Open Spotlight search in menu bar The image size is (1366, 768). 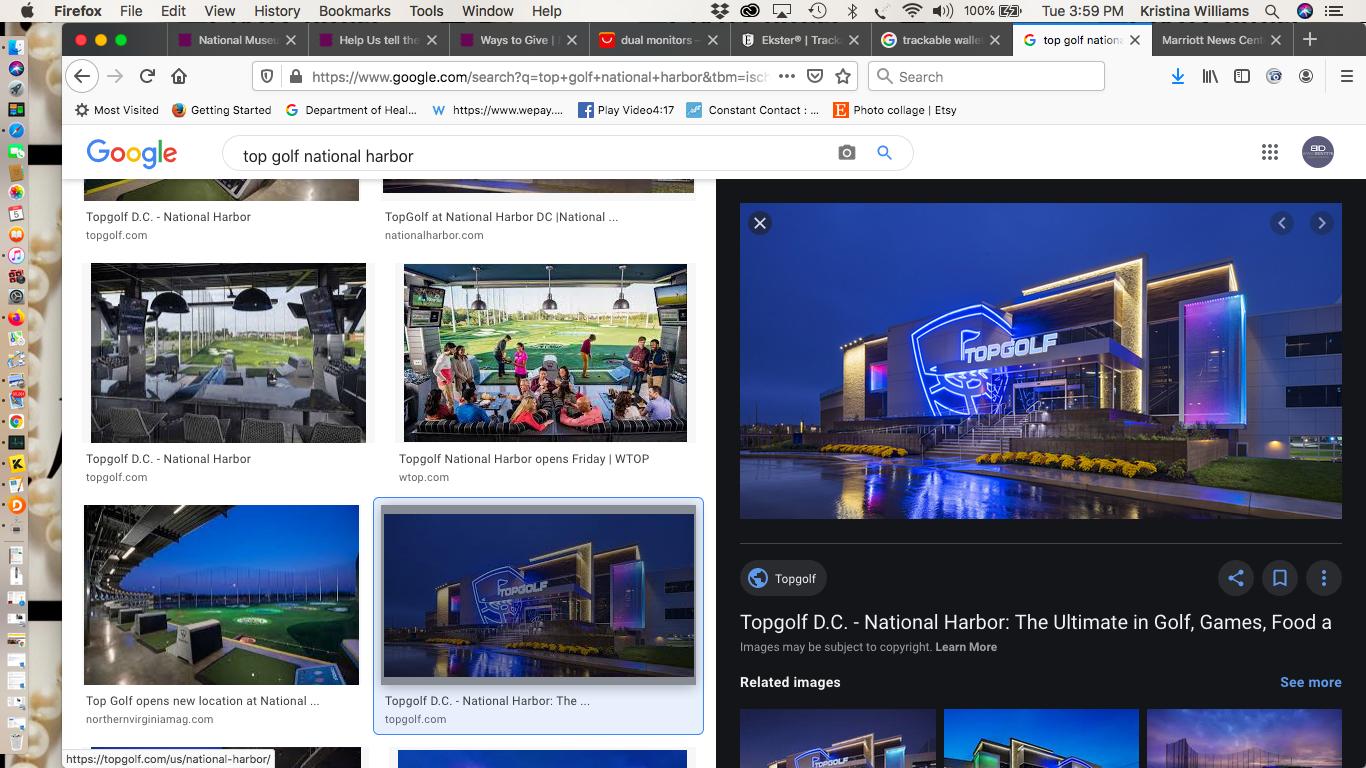(1272, 11)
